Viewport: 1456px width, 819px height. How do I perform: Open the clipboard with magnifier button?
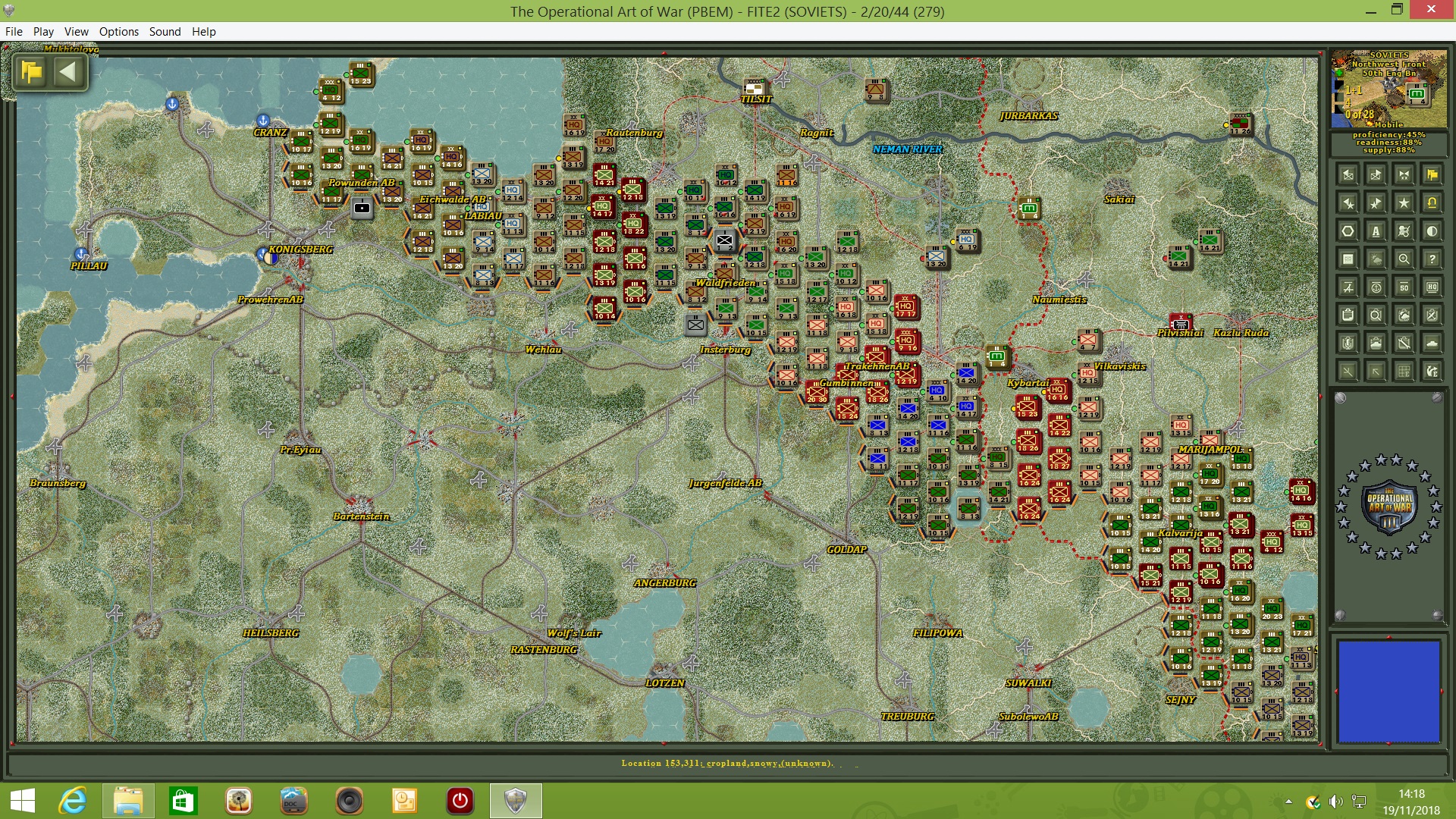point(1376,315)
